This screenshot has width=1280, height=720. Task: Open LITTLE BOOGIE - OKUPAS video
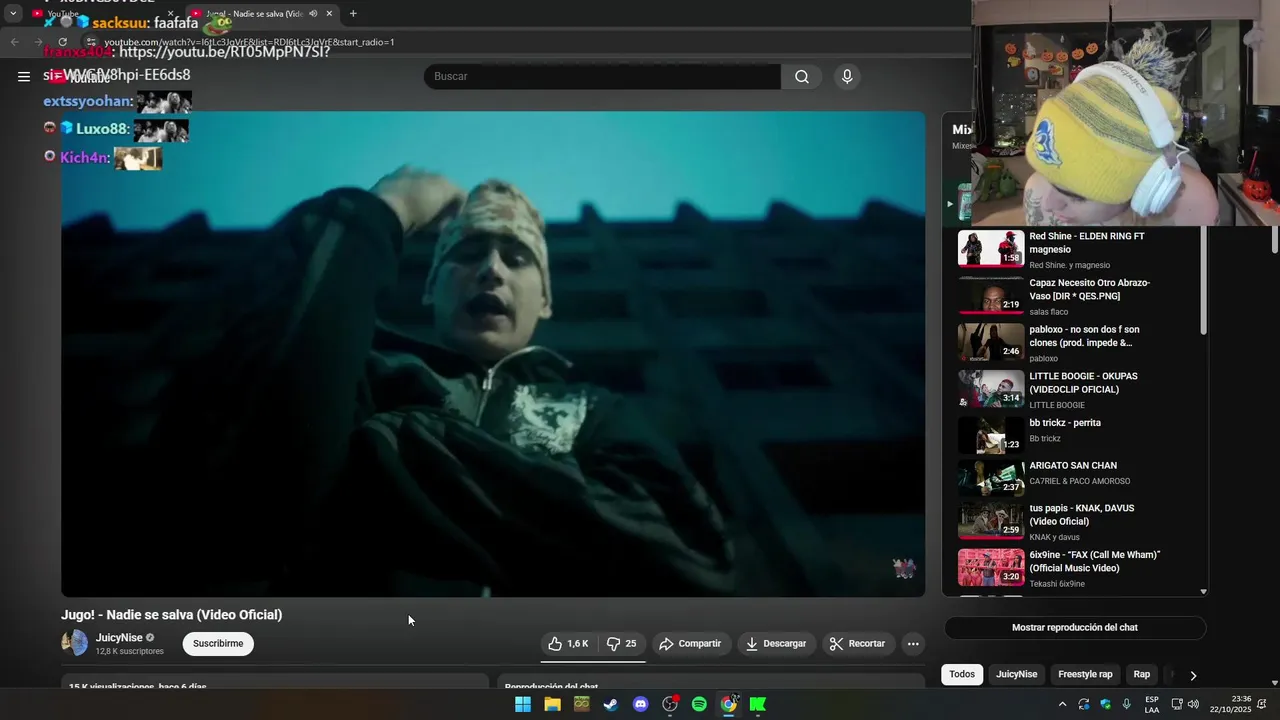pyautogui.click(x=1083, y=383)
